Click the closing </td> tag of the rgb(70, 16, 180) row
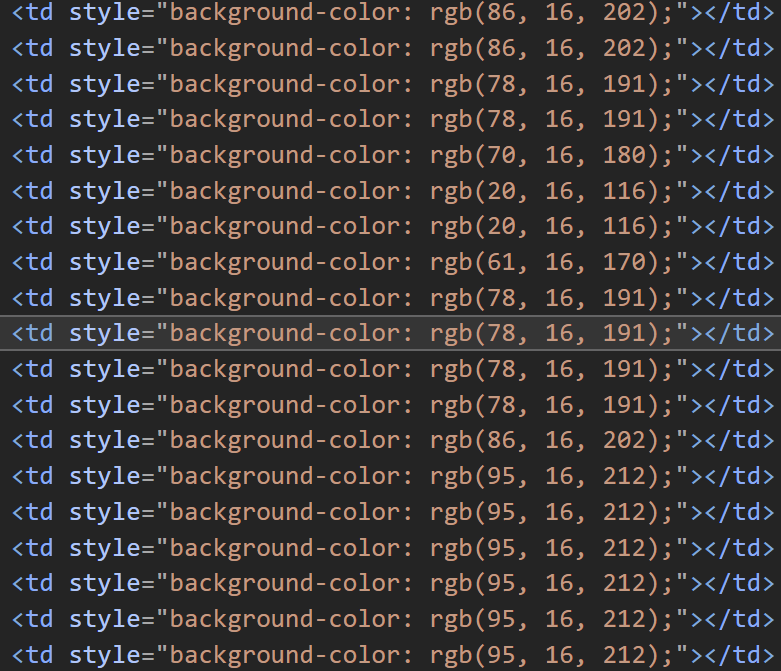This screenshot has width=781, height=671. point(740,155)
